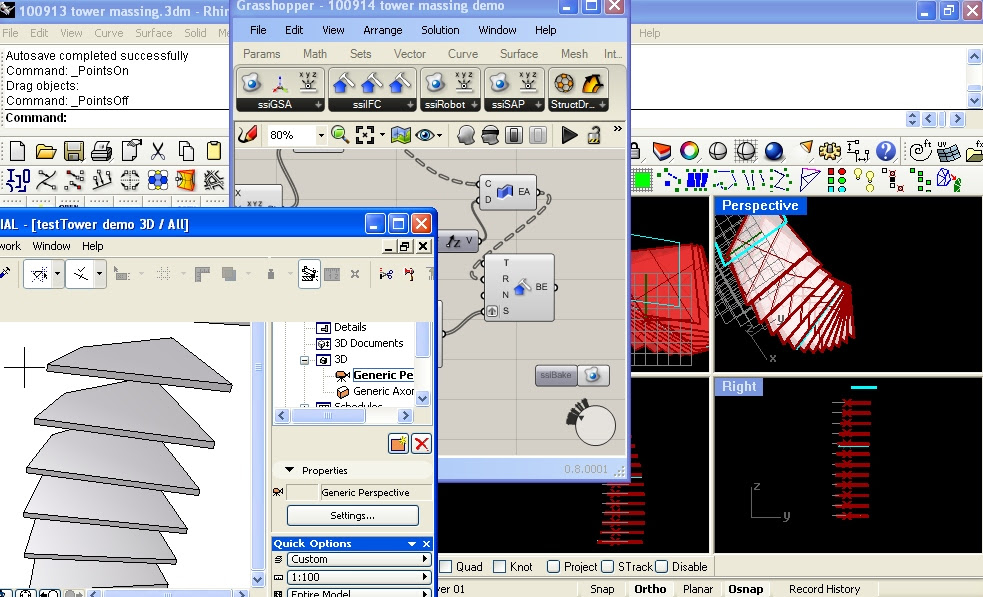983x597 pixels.
Task: Click the Rhino options gear icon
Action: tap(829, 151)
